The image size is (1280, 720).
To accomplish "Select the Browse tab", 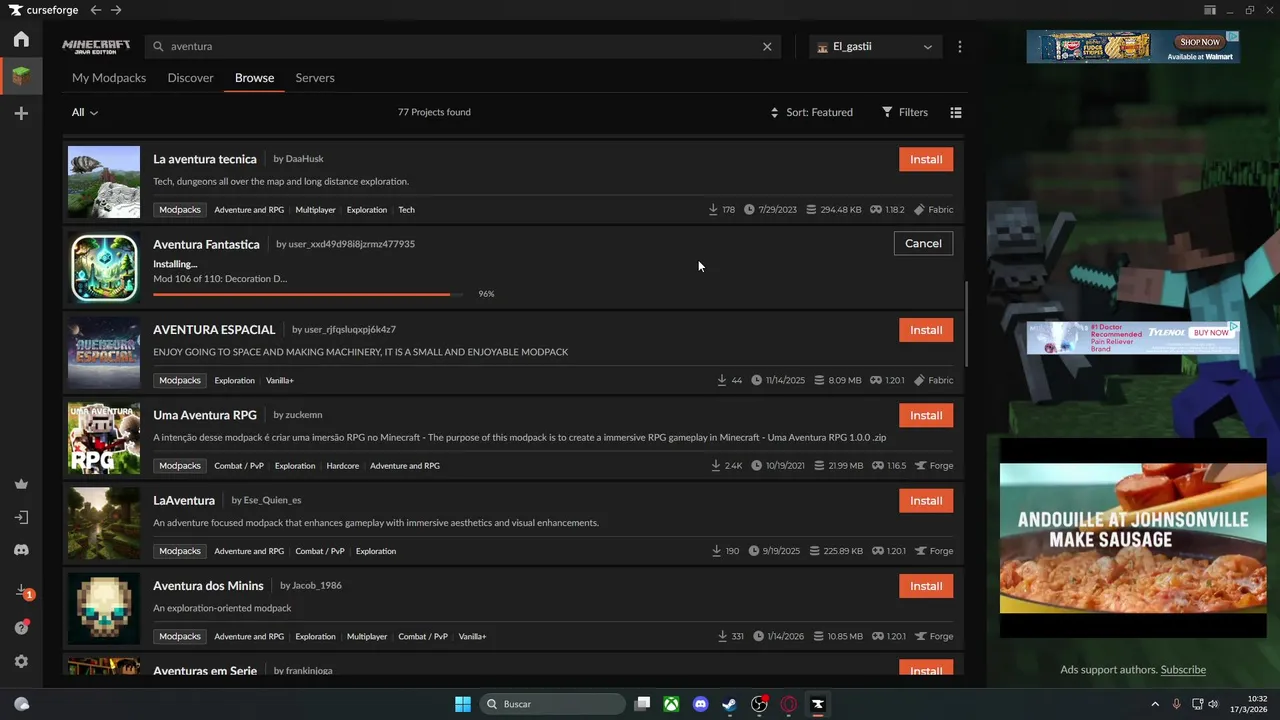I will pos(254,78).
